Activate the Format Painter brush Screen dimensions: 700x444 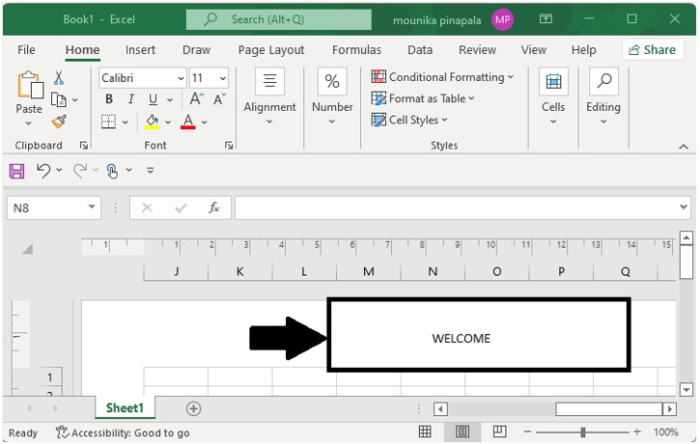point(58,121)
